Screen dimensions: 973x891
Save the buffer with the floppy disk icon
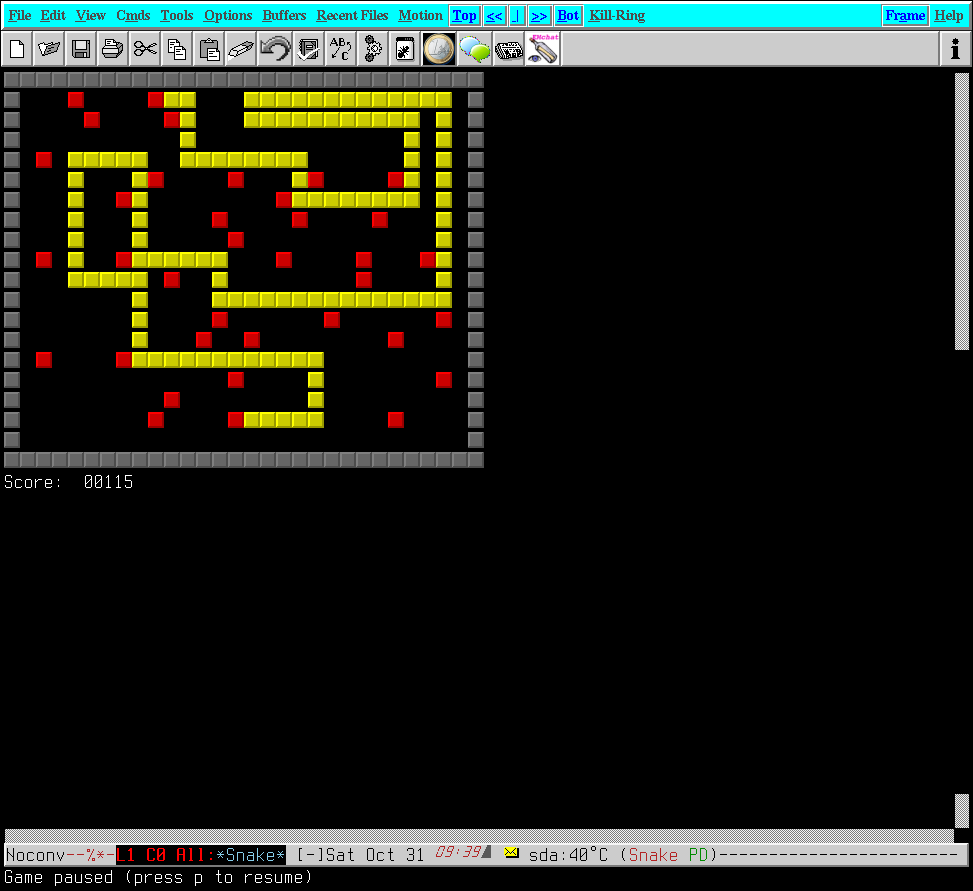click(x=81, y=49)
